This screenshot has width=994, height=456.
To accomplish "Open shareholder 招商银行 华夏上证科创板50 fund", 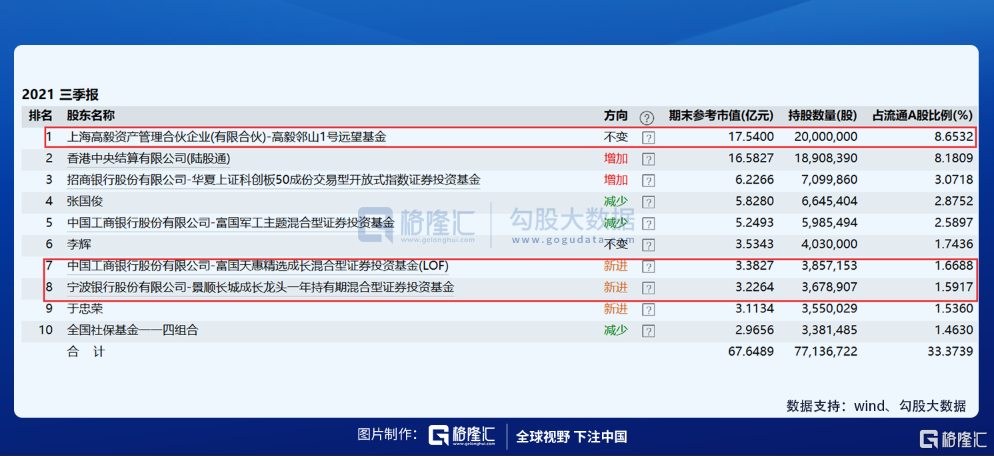I will (x=274, y=179).
